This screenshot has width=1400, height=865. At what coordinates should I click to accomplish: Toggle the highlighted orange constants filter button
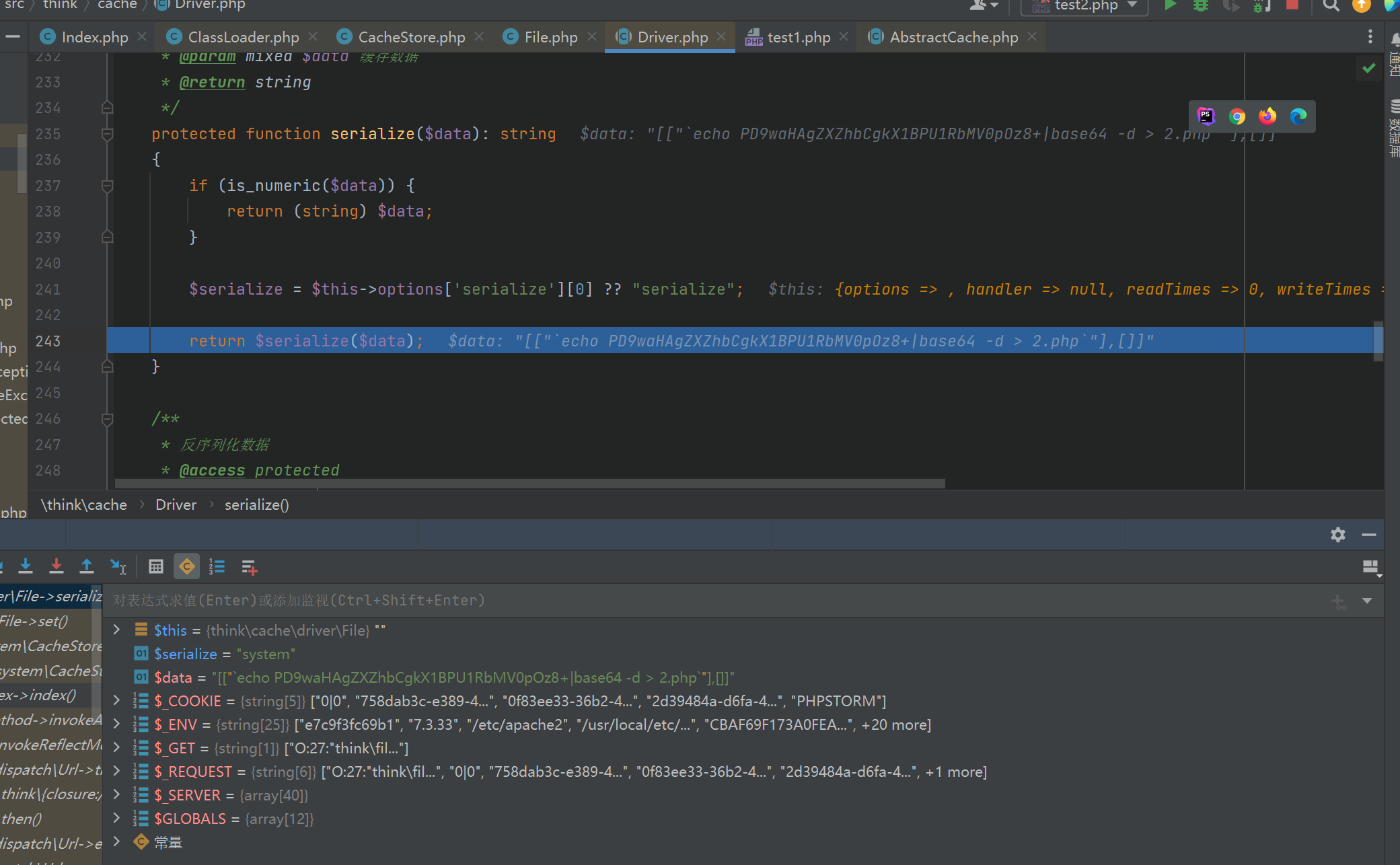(187, 566)
